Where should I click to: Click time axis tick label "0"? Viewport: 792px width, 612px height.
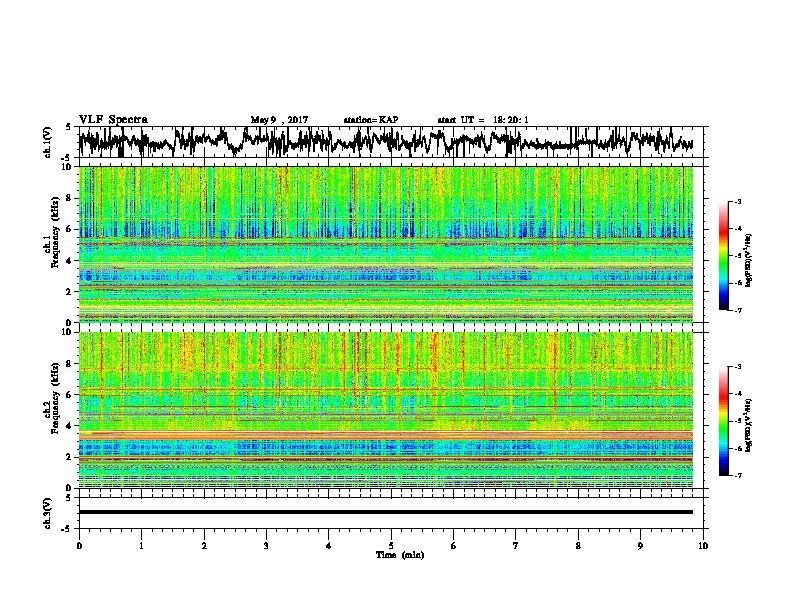tap(79, 546)
